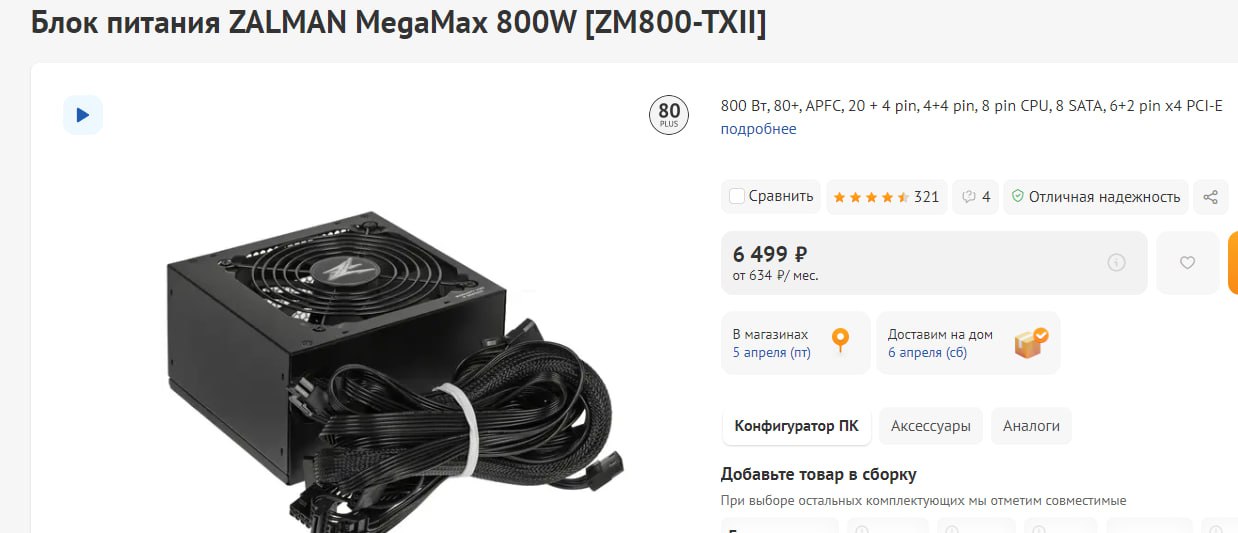The height and width of the screenshot is (533, 1238).
Task: Switch to the Аналоги tab
Action: [1031, 426]
